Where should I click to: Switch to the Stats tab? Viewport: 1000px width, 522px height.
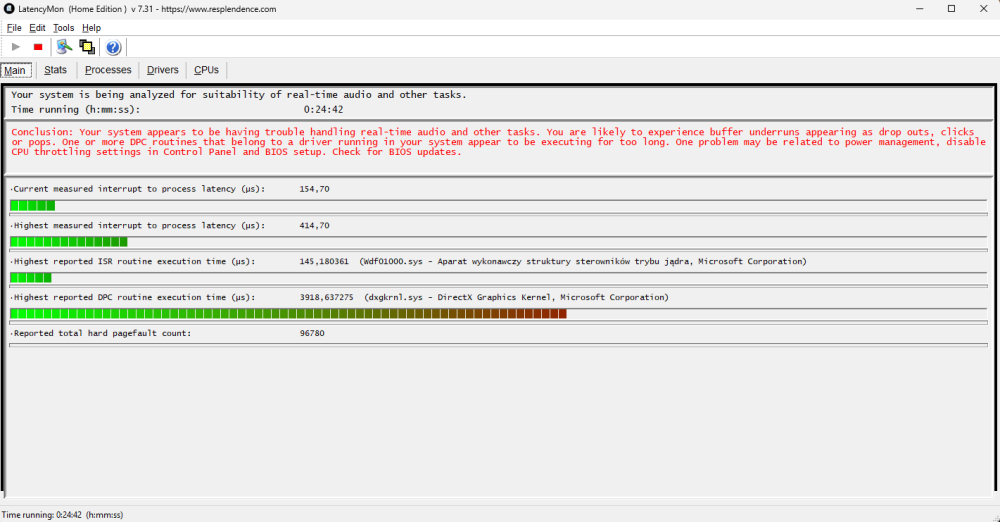click(x=55, y=70)
